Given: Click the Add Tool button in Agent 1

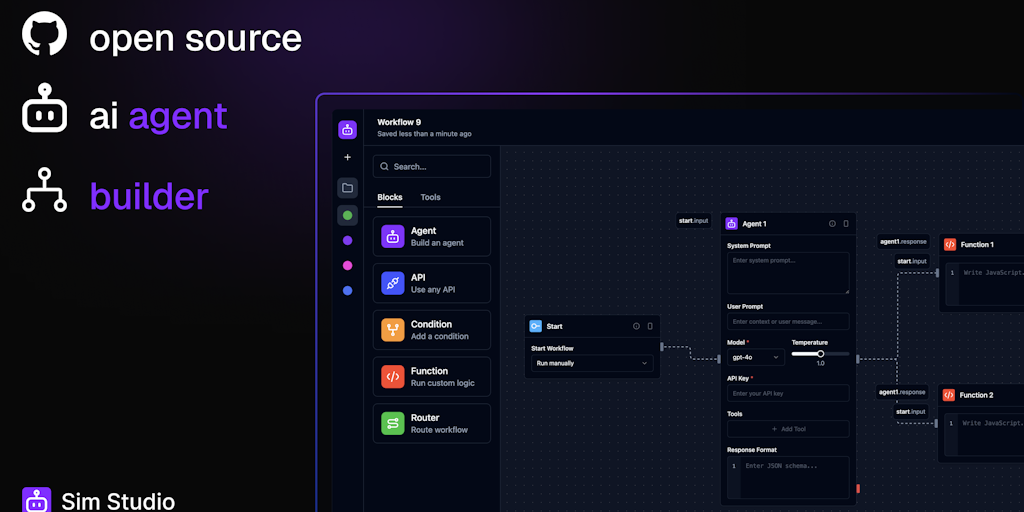Looking at the screenshot, I should point(788,429).
